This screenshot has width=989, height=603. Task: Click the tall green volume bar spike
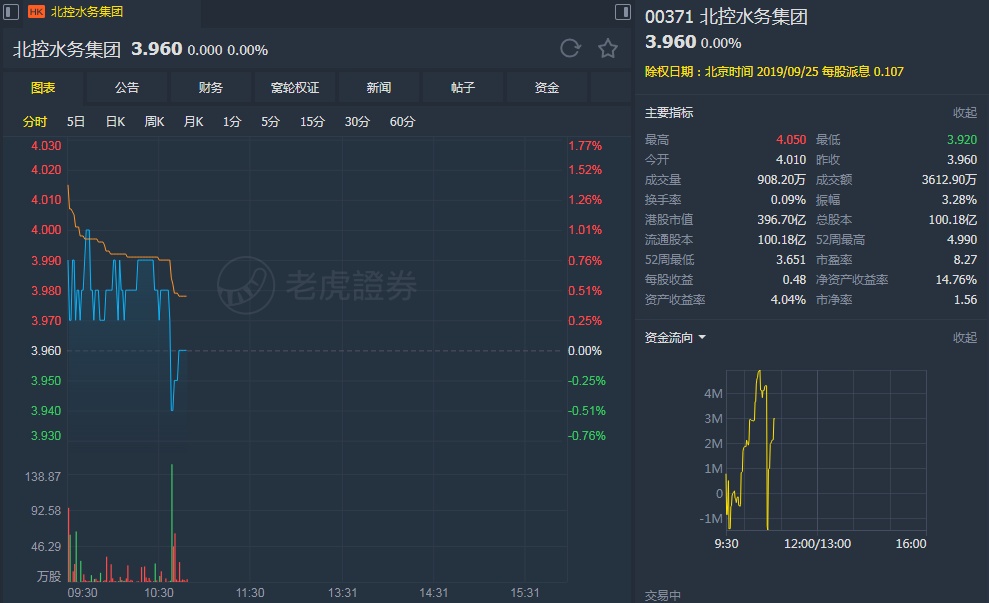coord(172,523)
